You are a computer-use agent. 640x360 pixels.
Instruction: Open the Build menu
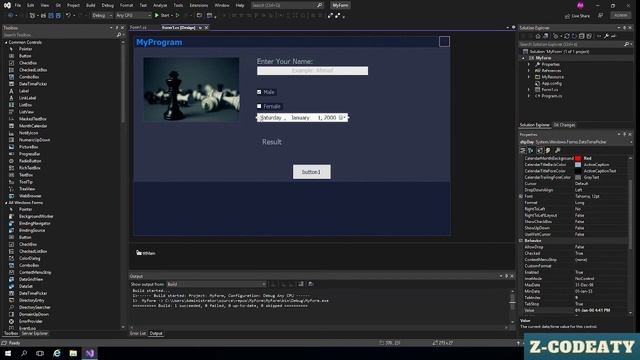coord(91,5)
